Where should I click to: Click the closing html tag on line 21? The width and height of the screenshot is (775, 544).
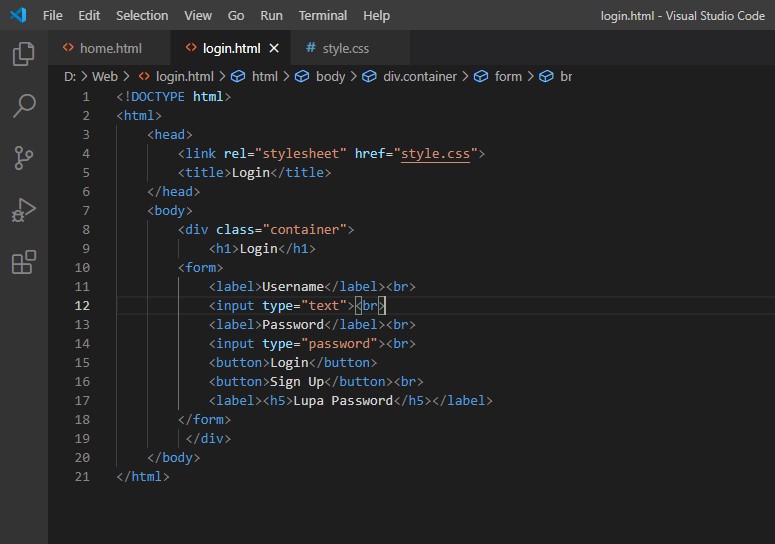click(x=143, y=476)
